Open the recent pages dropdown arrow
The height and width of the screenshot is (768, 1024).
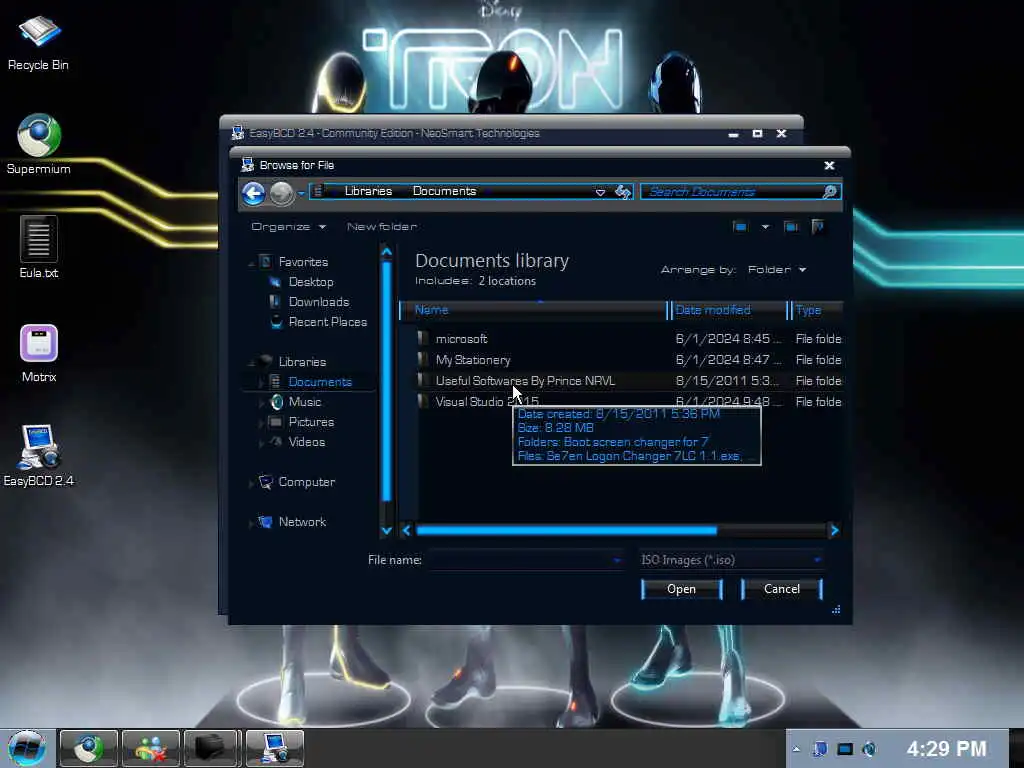301,193
